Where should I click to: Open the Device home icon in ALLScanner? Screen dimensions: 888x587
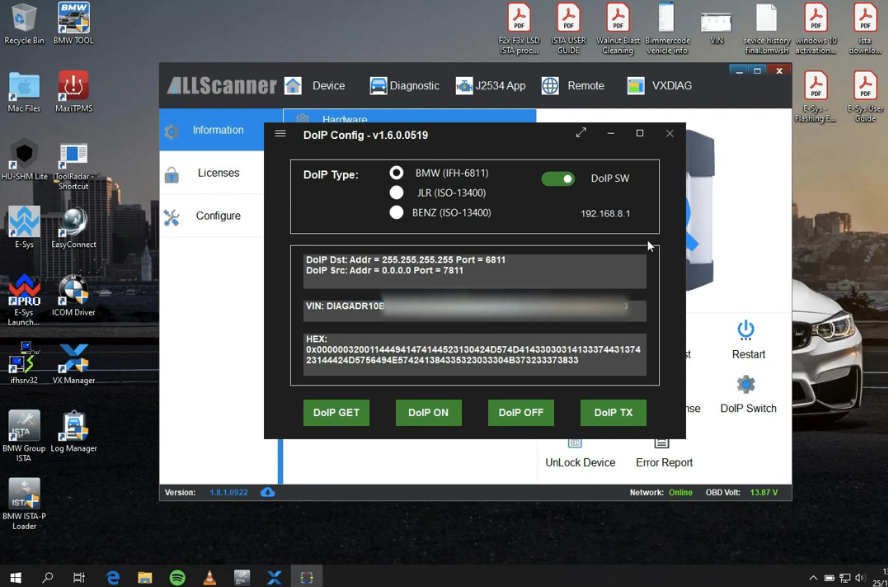tap(293, 85)
